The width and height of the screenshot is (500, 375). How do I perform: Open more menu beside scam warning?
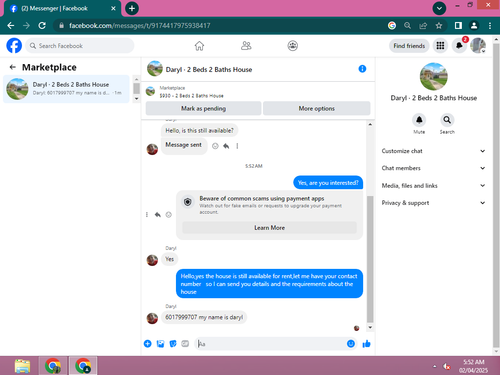[147, 215]
